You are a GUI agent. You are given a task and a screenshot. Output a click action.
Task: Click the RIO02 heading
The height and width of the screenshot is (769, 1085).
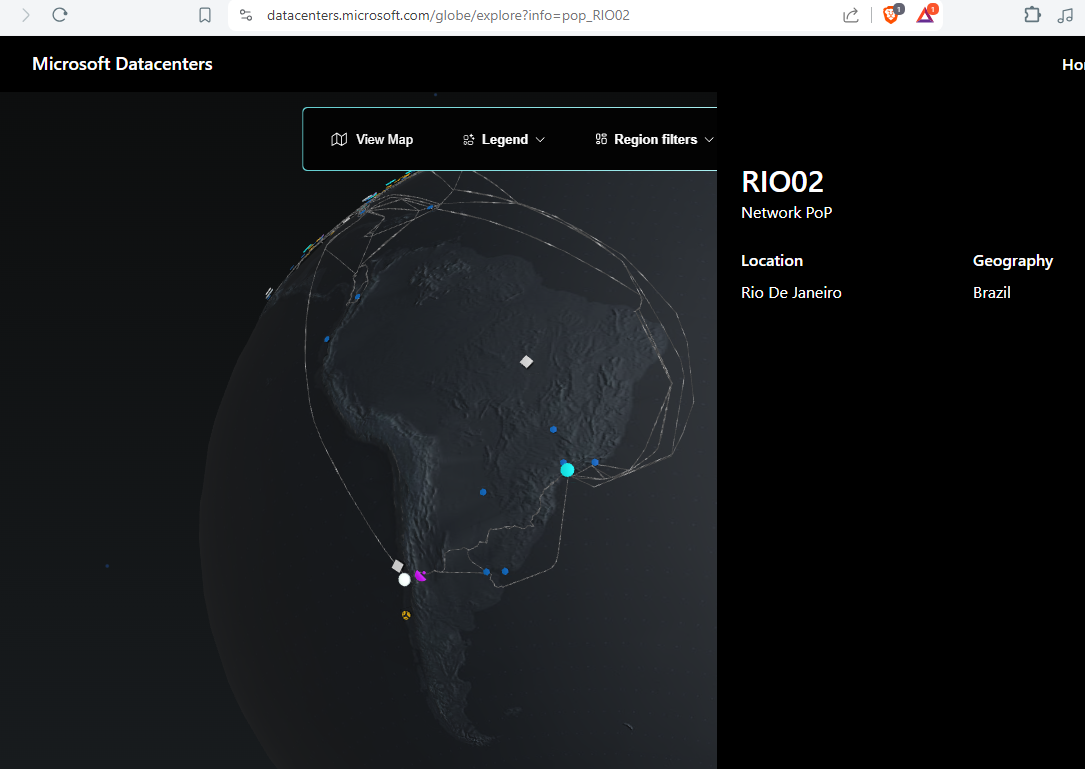coord(782,182)
